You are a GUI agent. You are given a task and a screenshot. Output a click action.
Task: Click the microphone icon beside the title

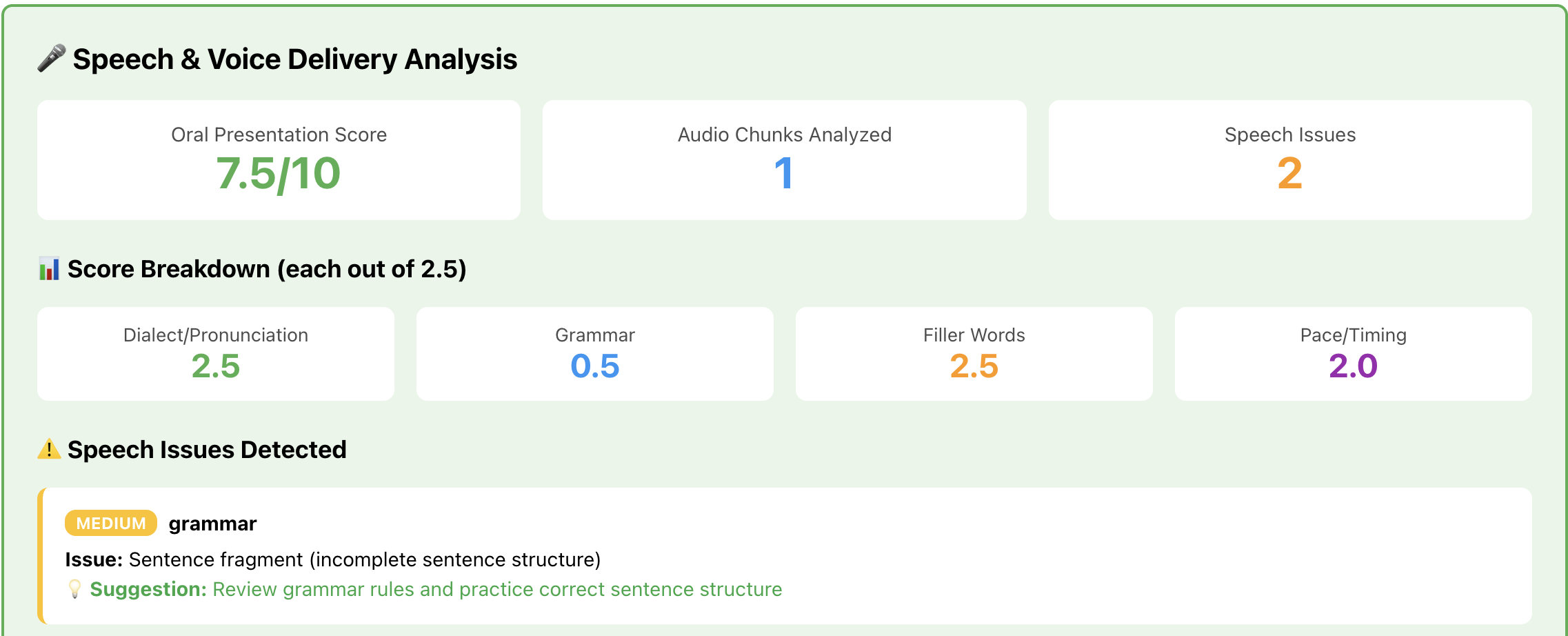click(x=52, y=59)
